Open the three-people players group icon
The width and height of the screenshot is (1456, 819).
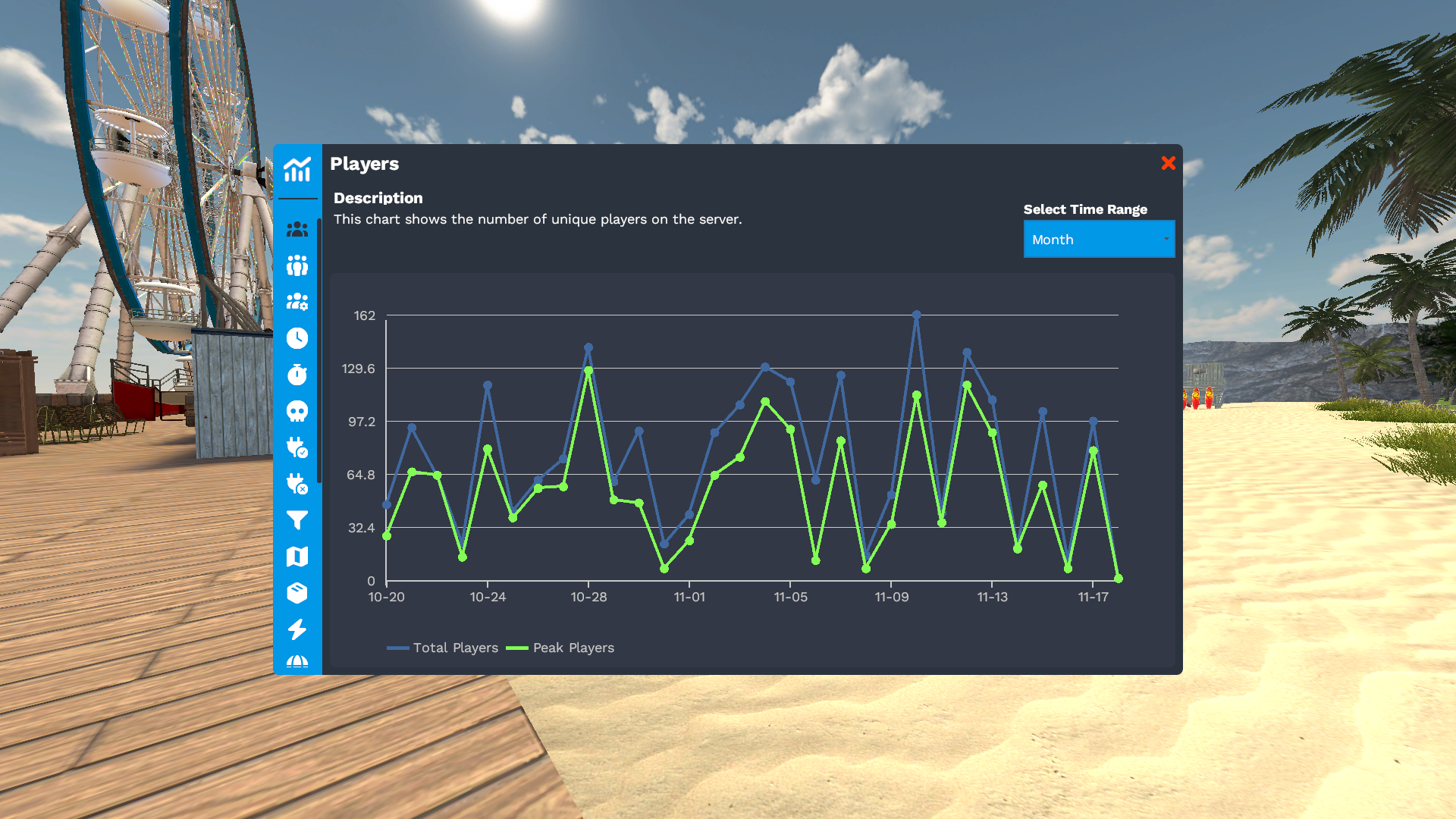[x=297, y=229]
